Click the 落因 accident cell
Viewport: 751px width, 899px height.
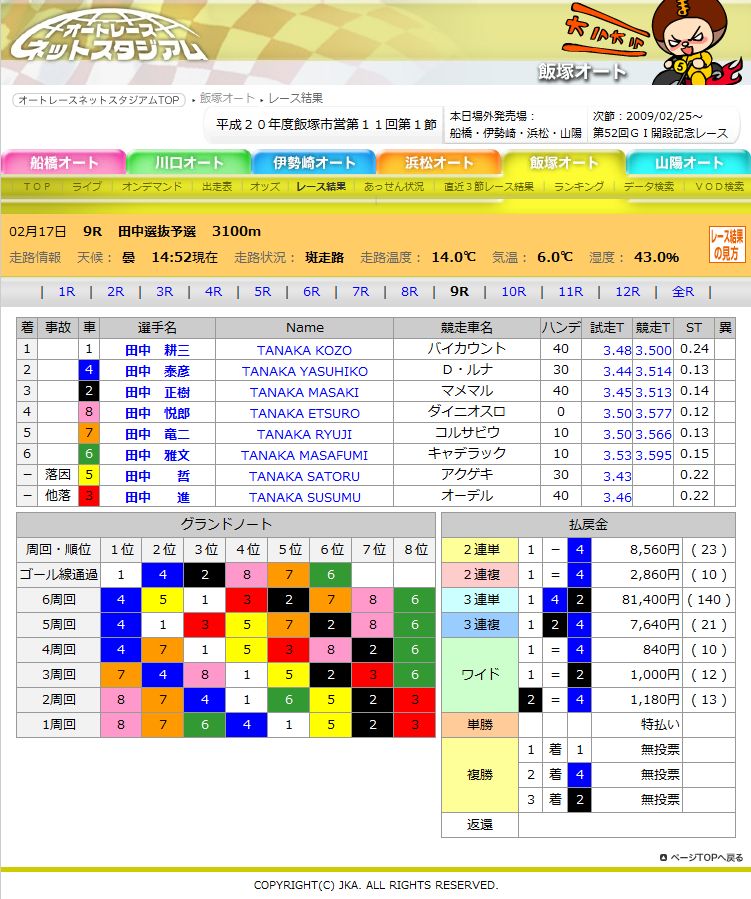point(58,475)
